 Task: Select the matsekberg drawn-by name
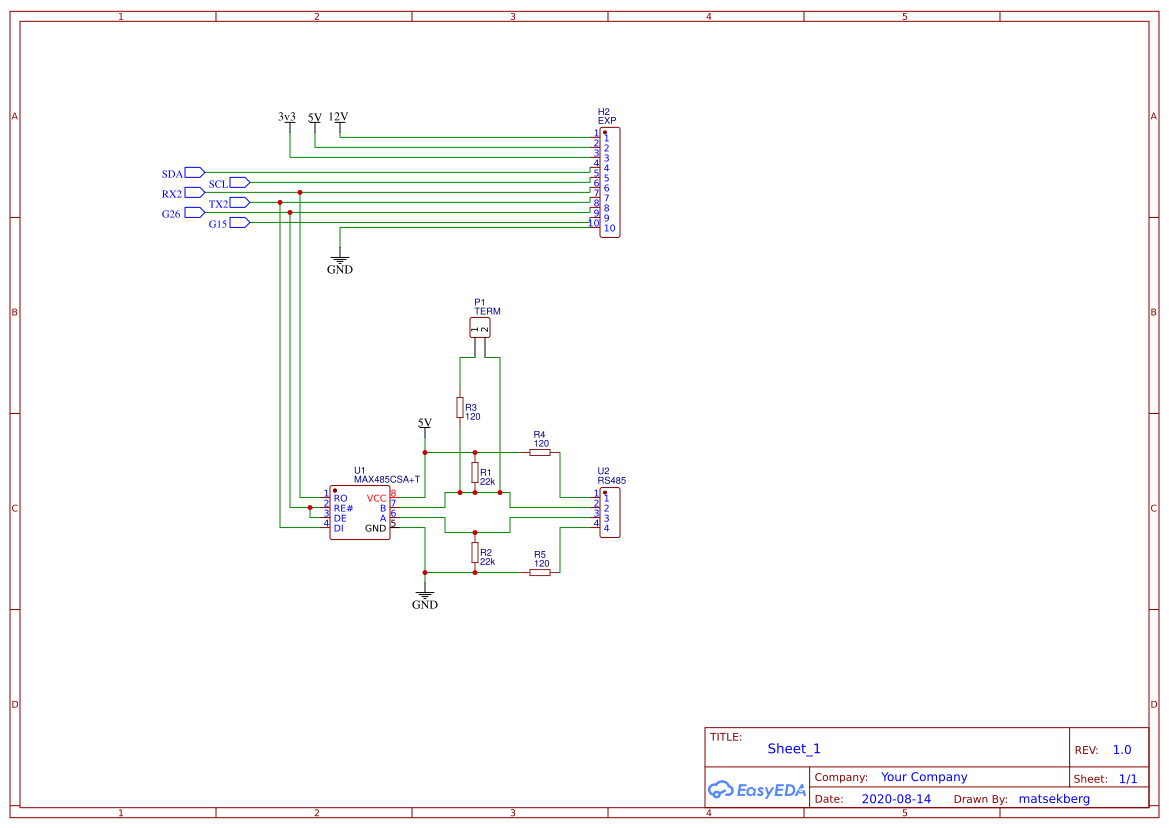coord(1054,798)
